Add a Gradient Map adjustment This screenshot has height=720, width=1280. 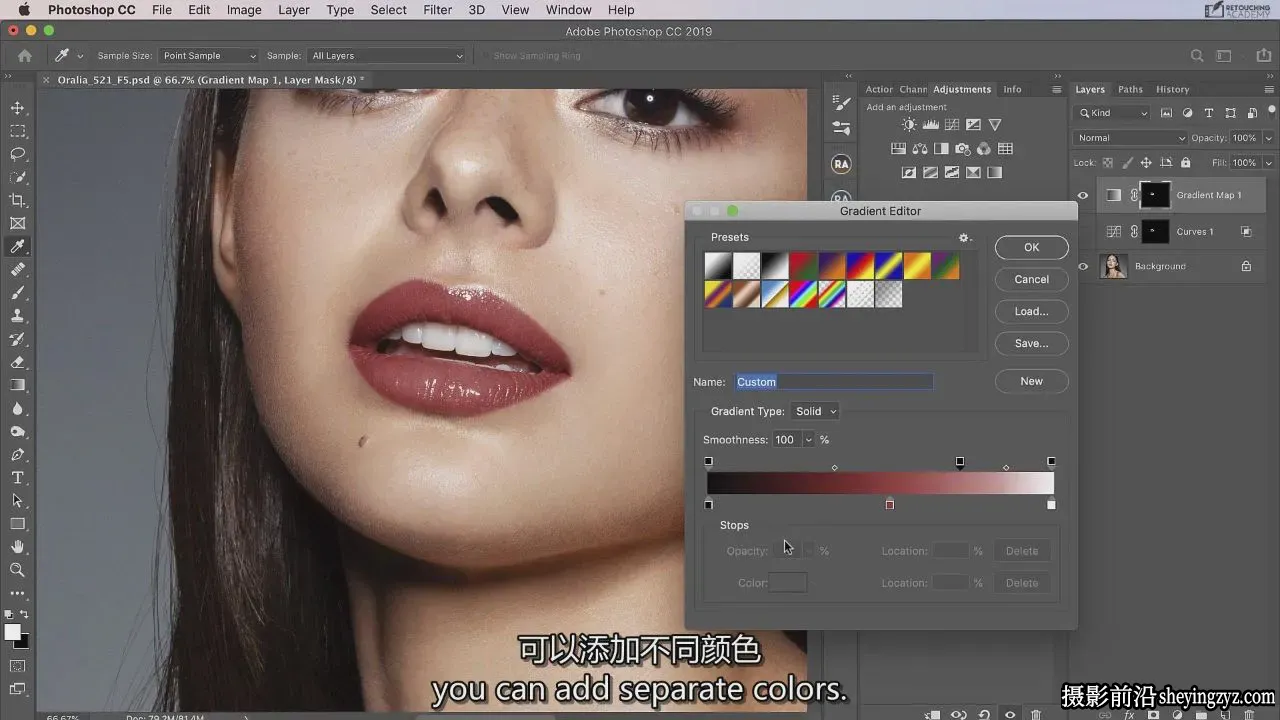pyautogui.click(x=995, y=172)
